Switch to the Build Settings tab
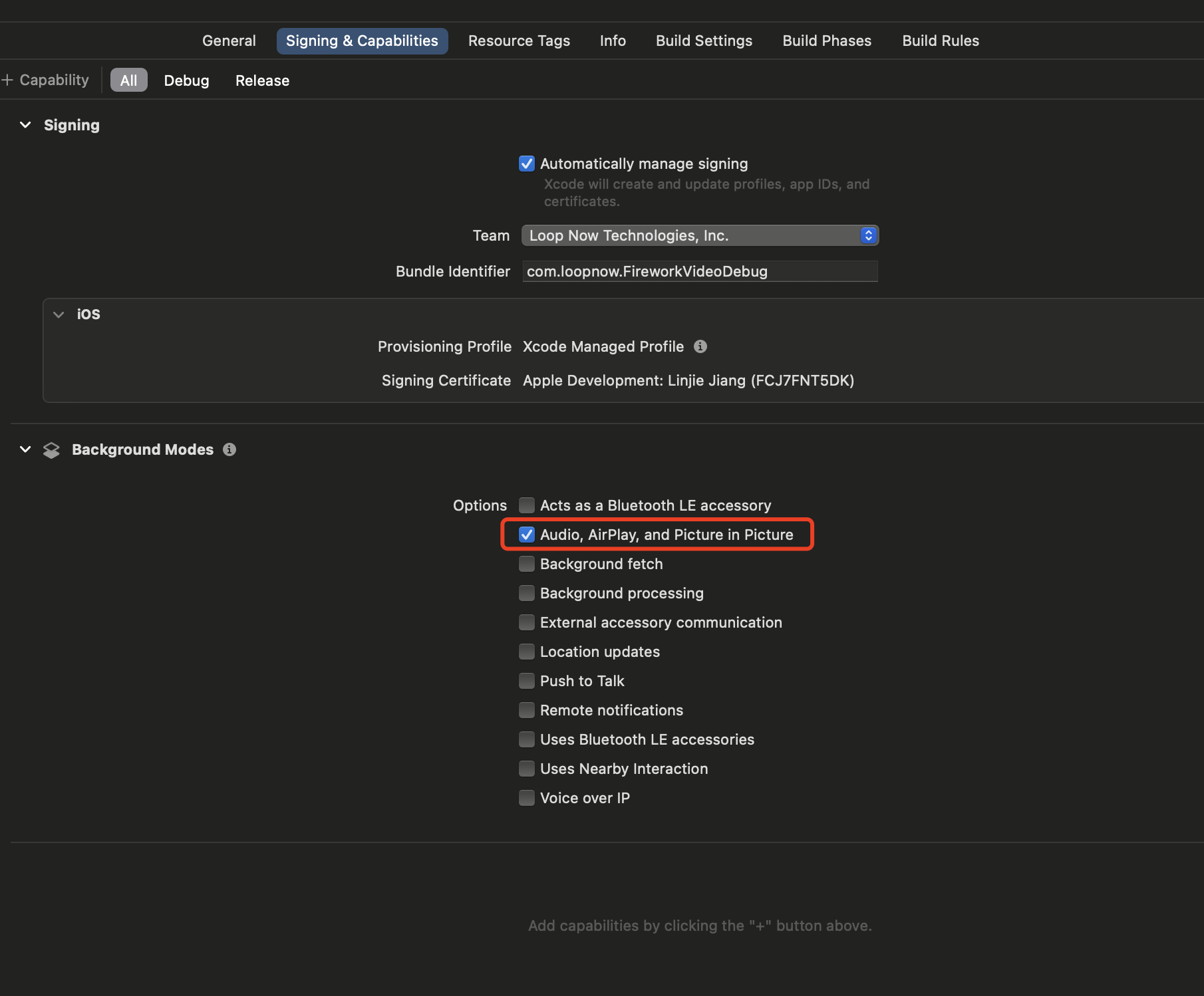 tap(704, 41)
